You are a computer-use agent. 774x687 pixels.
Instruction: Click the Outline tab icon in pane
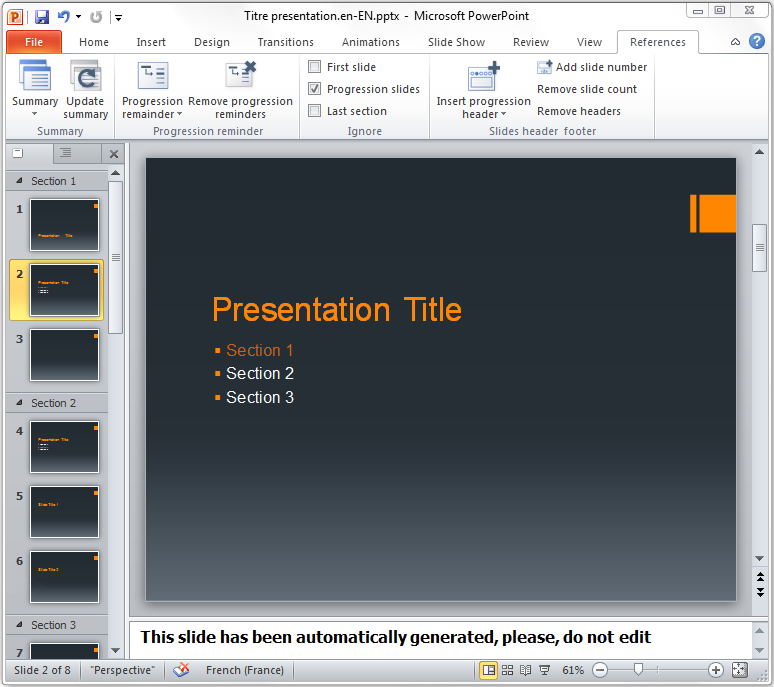(66, 153)
